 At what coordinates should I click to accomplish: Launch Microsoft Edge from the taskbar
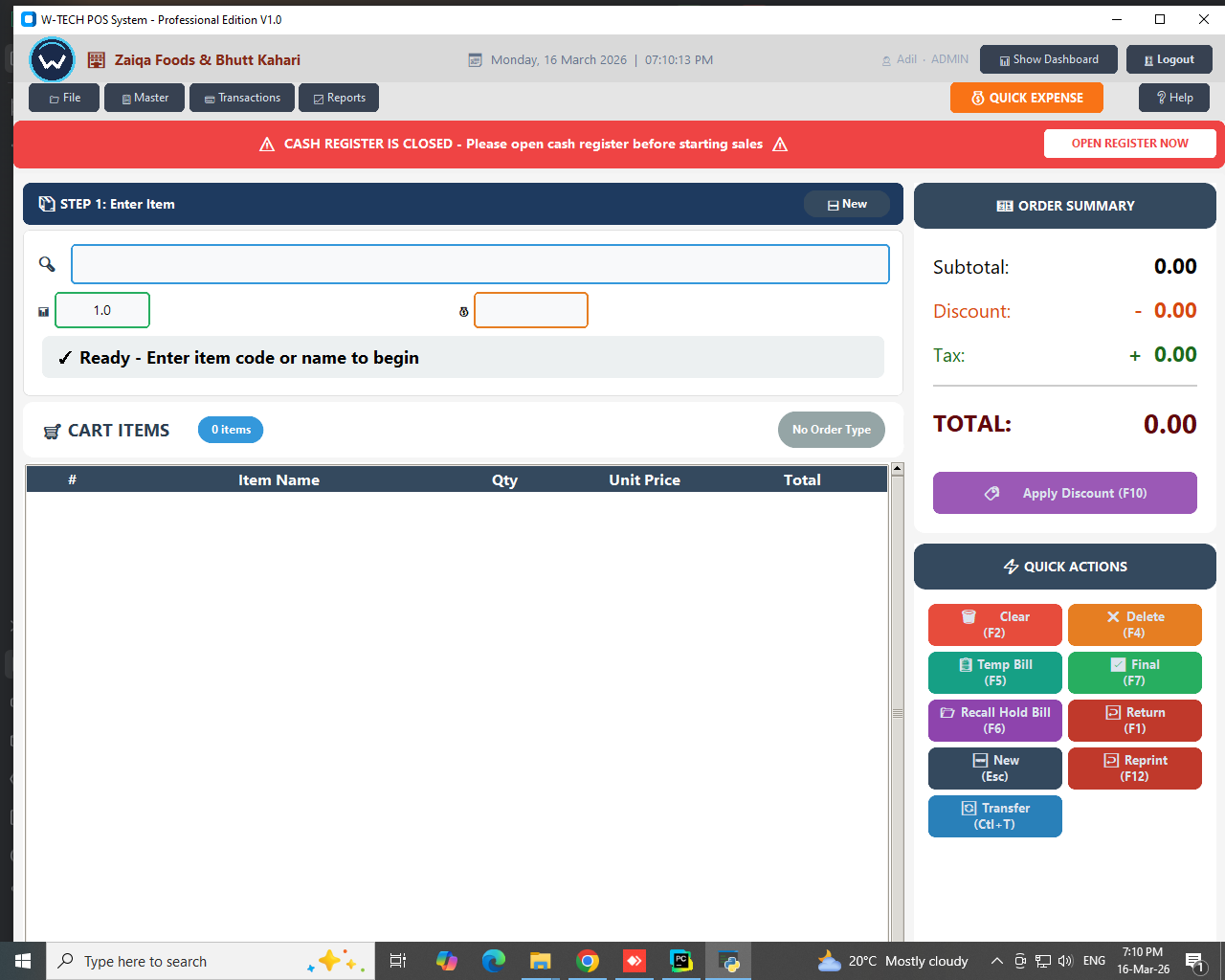494,961
